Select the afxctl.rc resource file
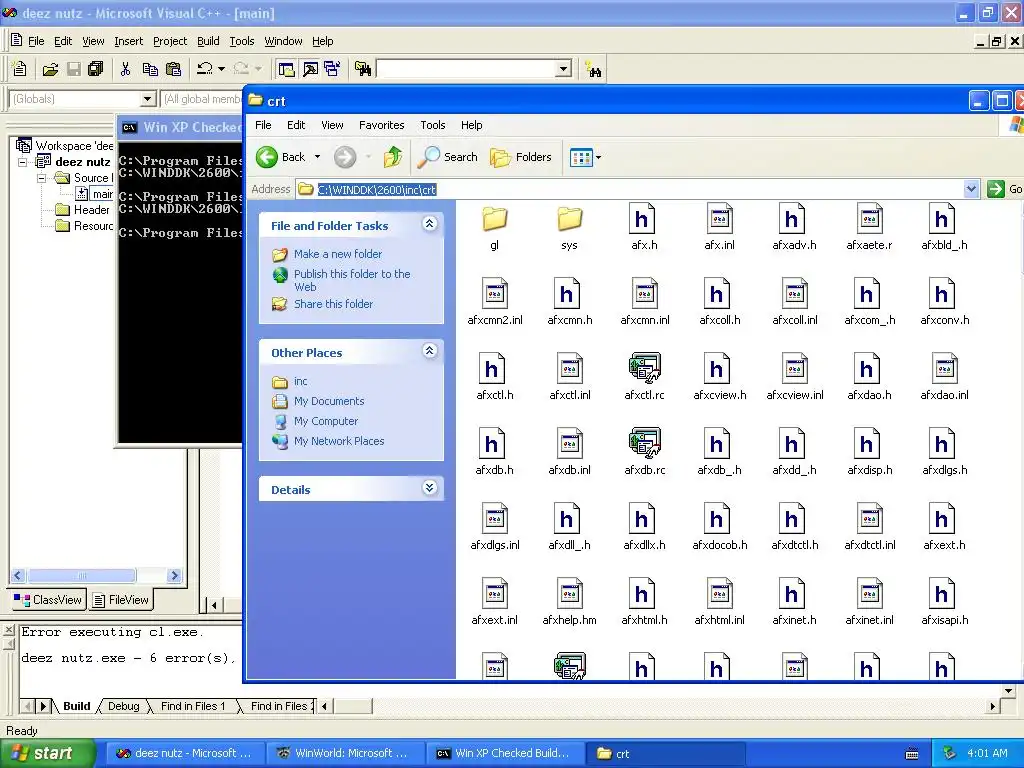Viewport: 1024px width, 768px height. tap(644, 377)
